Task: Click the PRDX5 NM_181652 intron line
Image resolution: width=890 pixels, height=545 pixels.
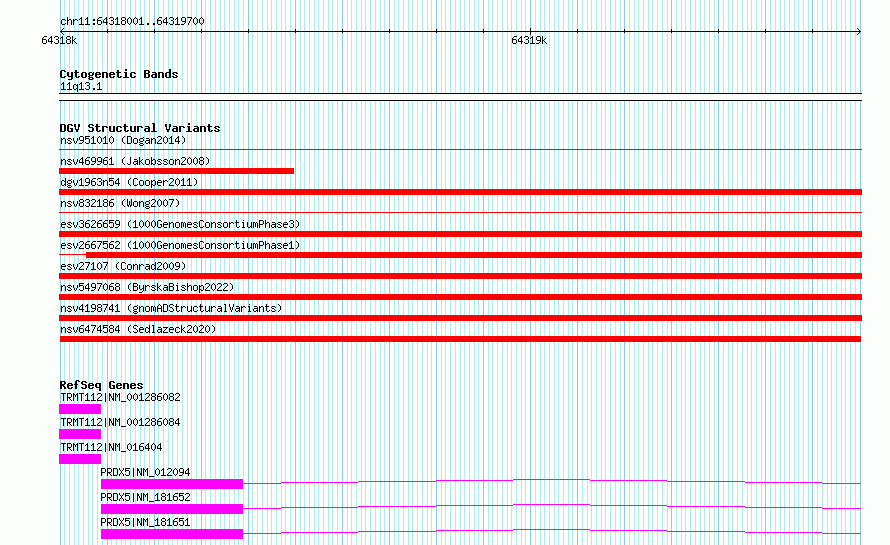Action: pyautogui.click(x=552, y=505)
